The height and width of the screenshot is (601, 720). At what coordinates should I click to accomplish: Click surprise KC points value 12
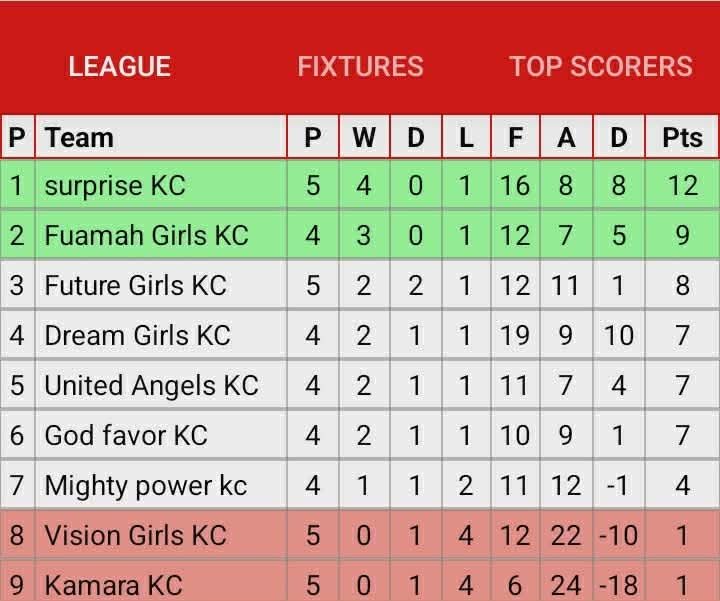(x=683, y=185)
